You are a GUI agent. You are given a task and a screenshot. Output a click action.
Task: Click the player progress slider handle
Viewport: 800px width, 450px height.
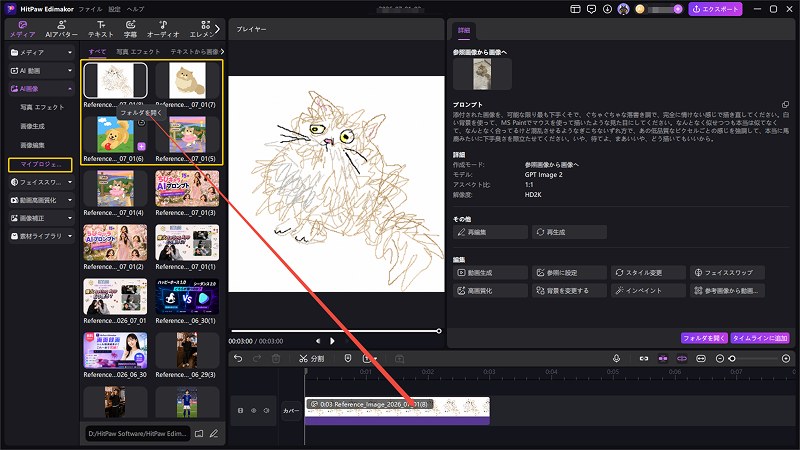[439, 331]
